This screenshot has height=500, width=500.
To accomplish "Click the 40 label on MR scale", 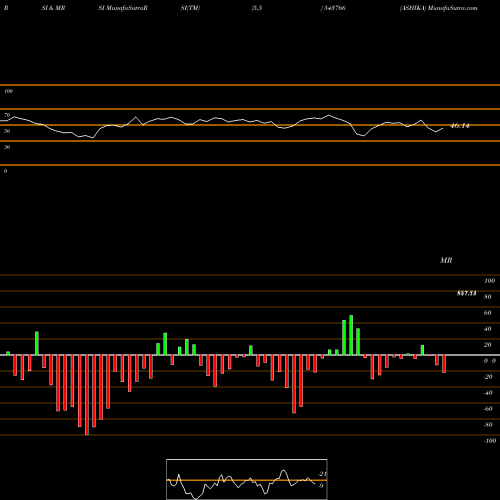I will pyautogui.click(x=487, y=329).
